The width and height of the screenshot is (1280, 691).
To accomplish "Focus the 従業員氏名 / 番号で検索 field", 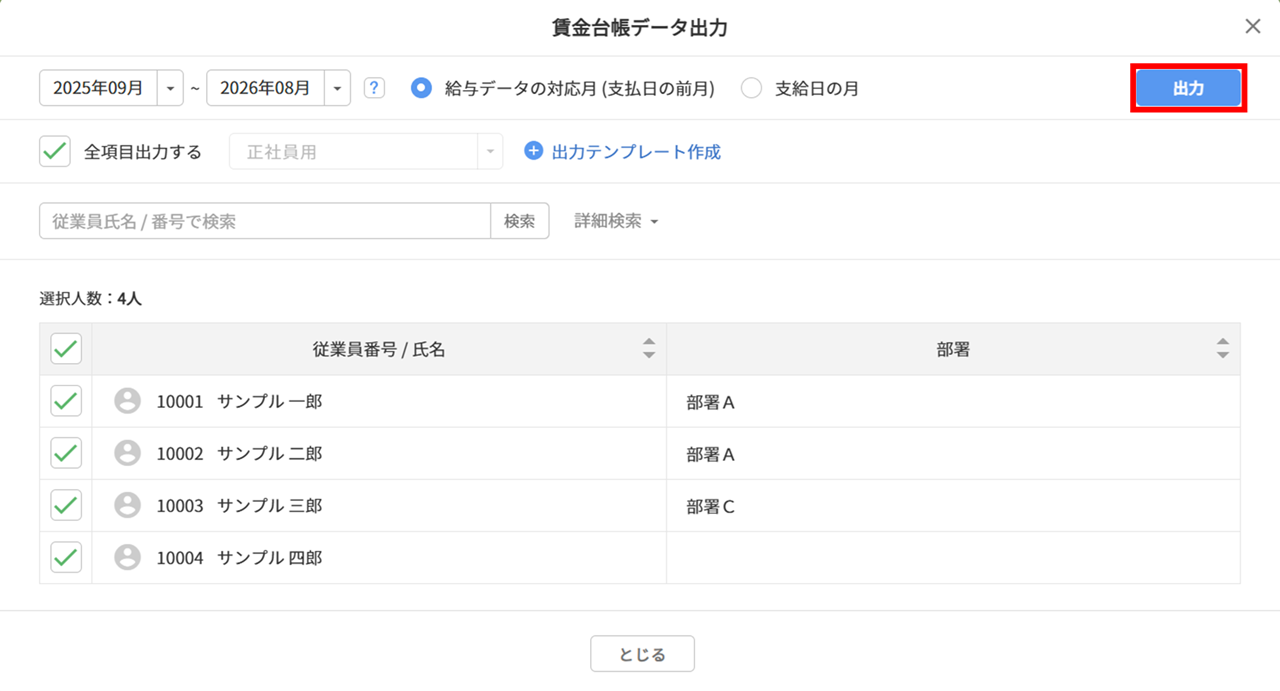I will point(265,221).
